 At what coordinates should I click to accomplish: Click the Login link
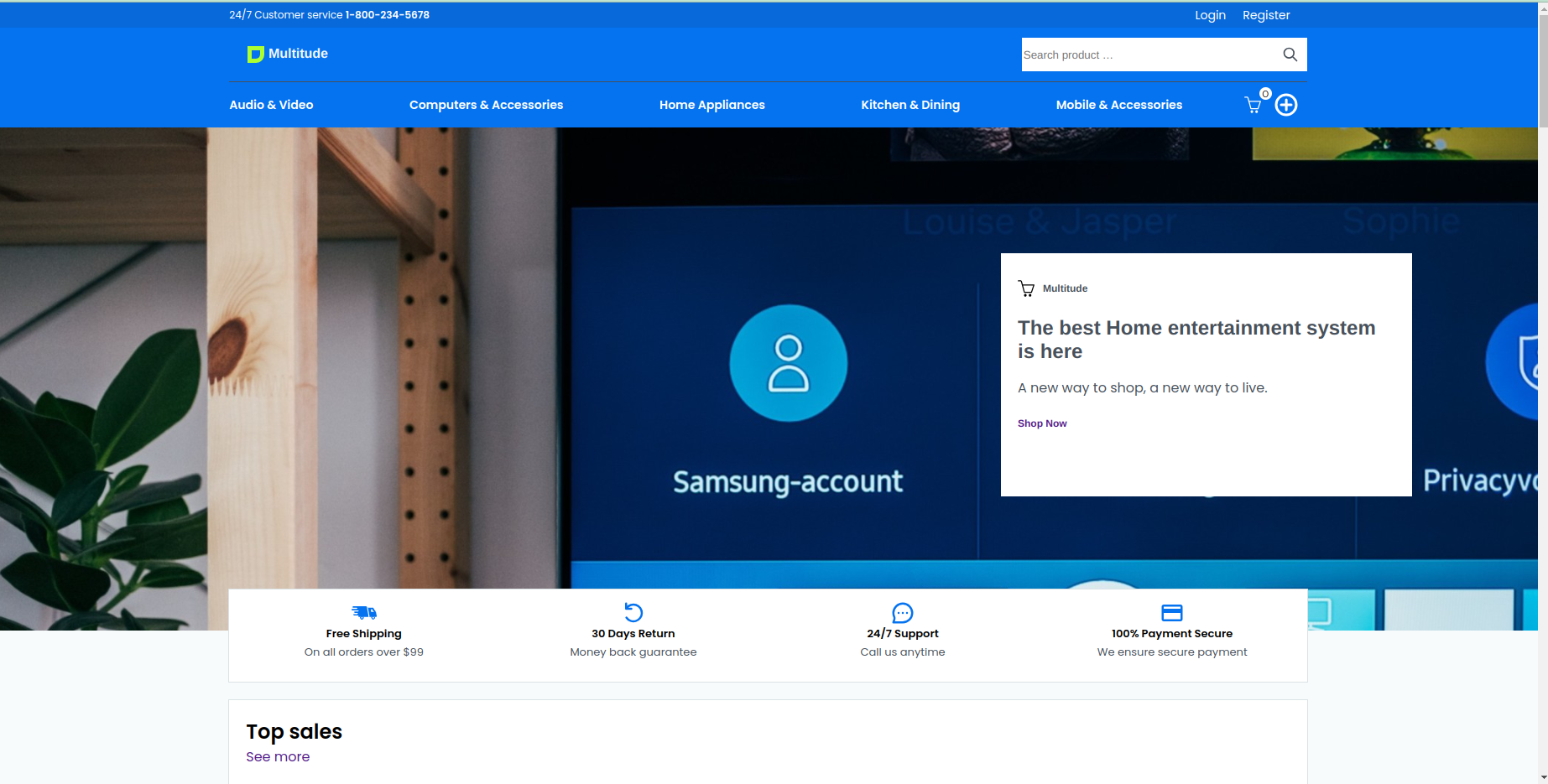tap(1210, 15)
